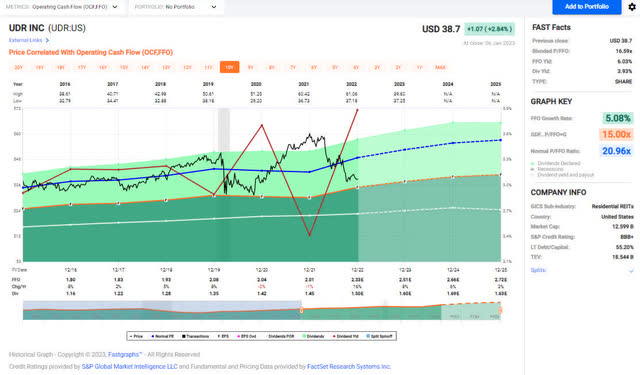
Task: Click the price change +1.07 badge
Action: [x=489, y=29]
